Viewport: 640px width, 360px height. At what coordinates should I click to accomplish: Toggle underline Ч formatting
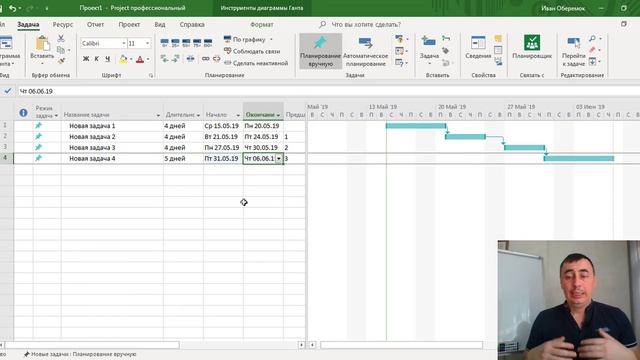[107, 59]
